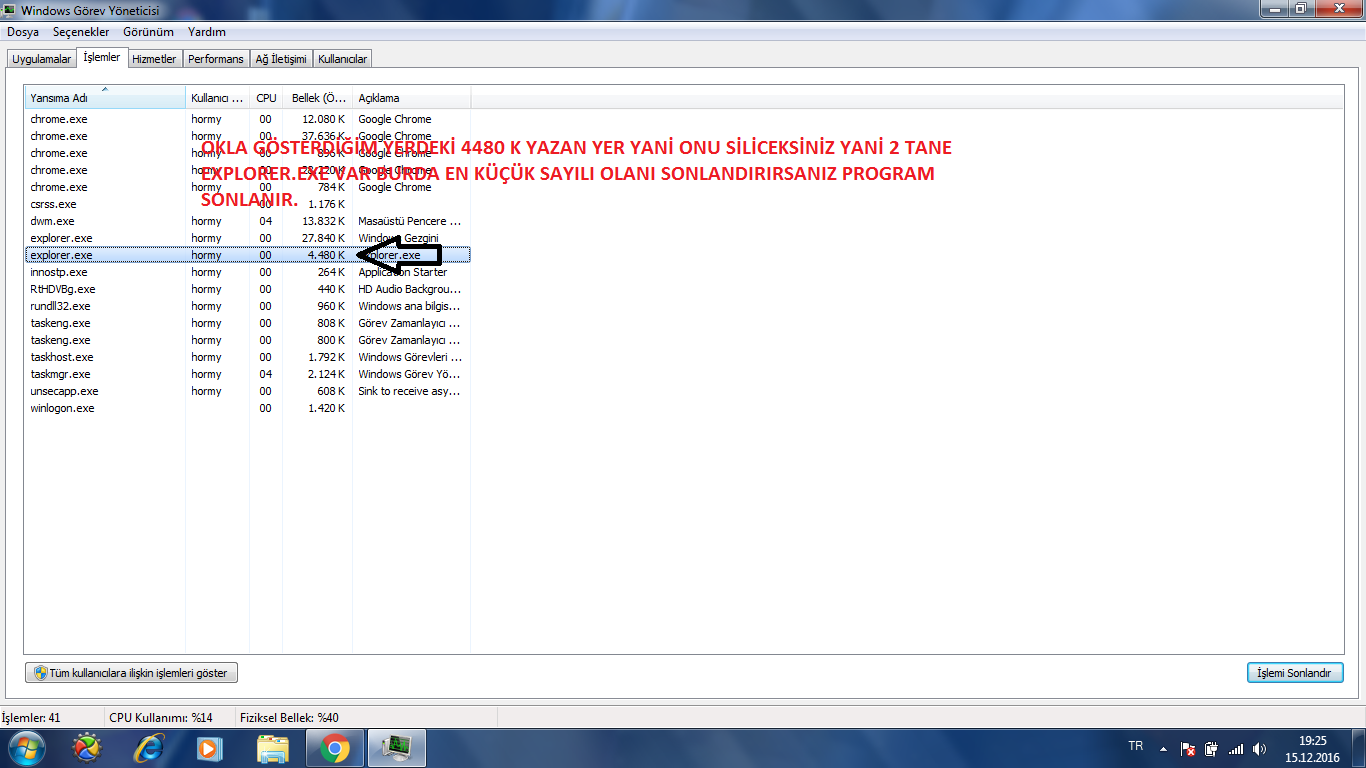Select the taskhost.exe process
This screenshot has height=768, width=1366.
click(x=247, y=357)
